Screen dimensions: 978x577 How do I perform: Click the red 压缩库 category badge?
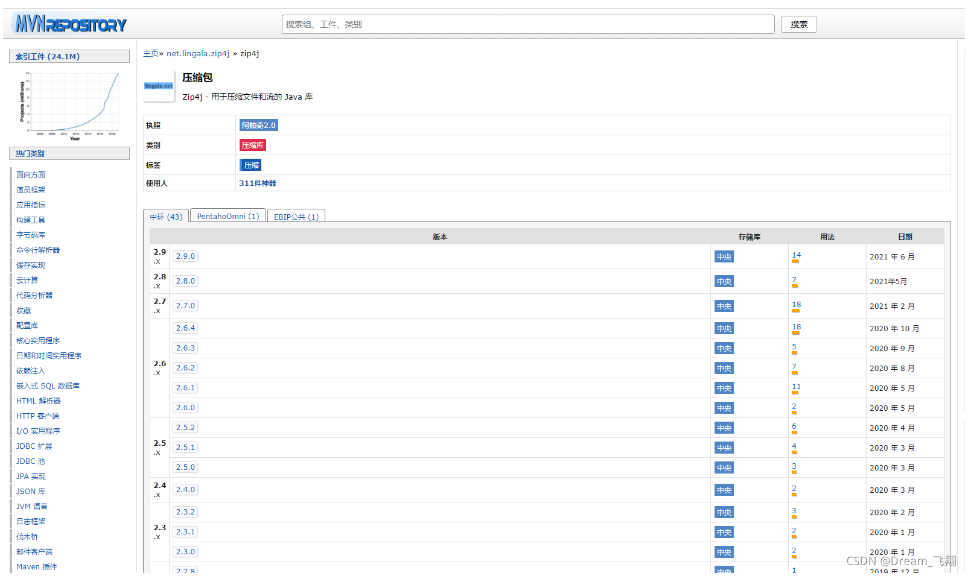click(253, 145)
